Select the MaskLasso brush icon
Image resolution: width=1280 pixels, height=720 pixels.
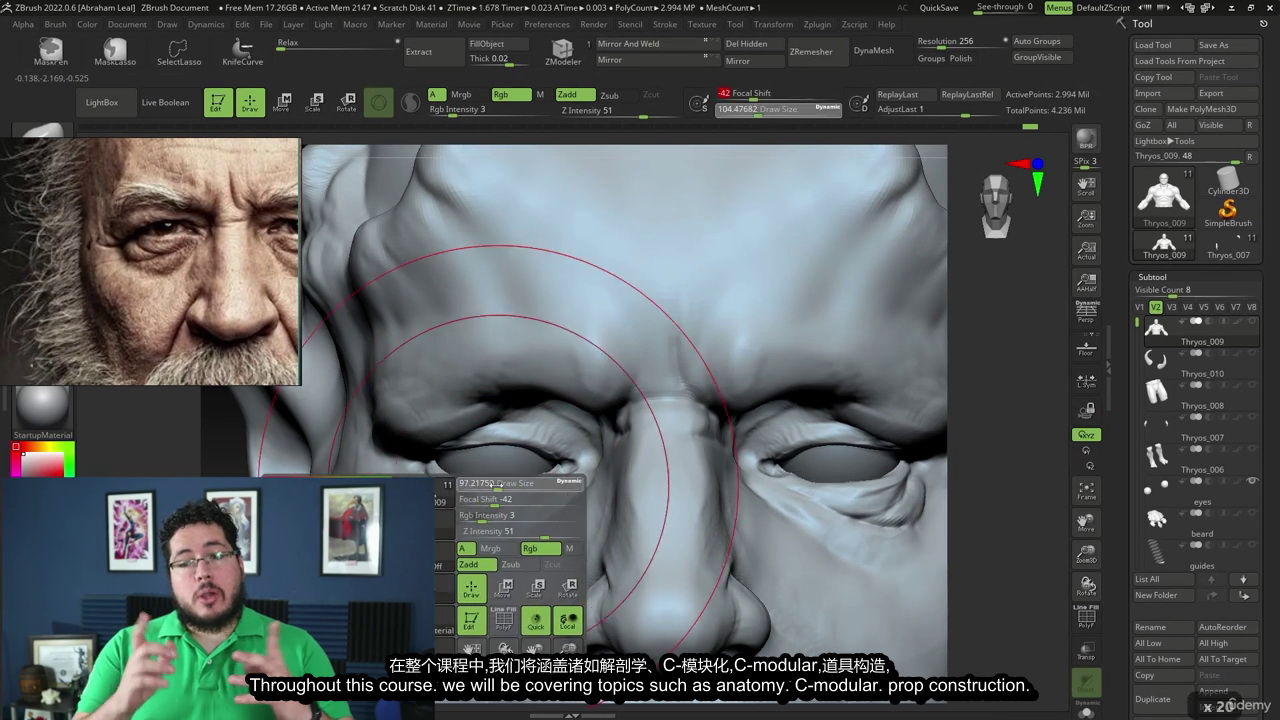tap(115, 51)
